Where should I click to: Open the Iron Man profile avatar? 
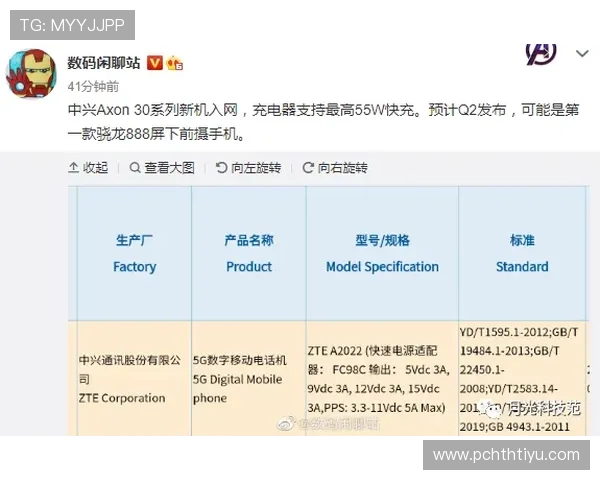(31, 73)
